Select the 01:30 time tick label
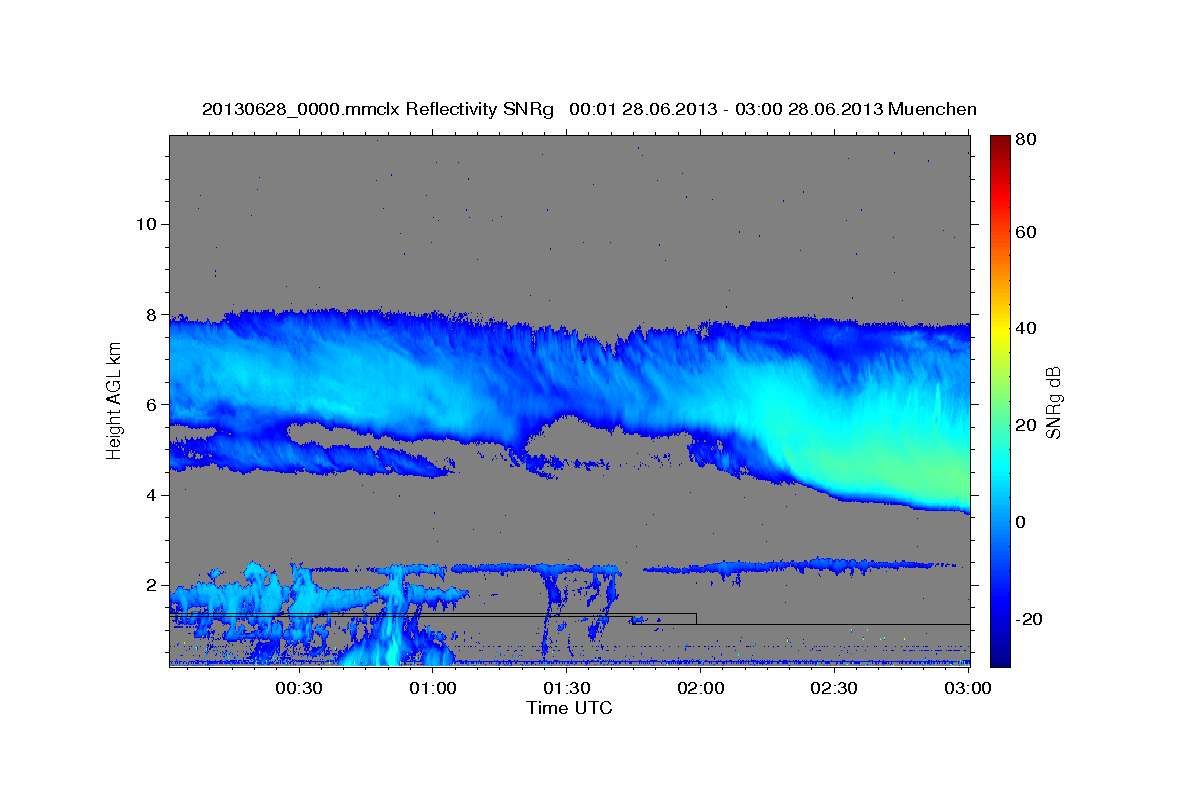 [x=566, y=688]
